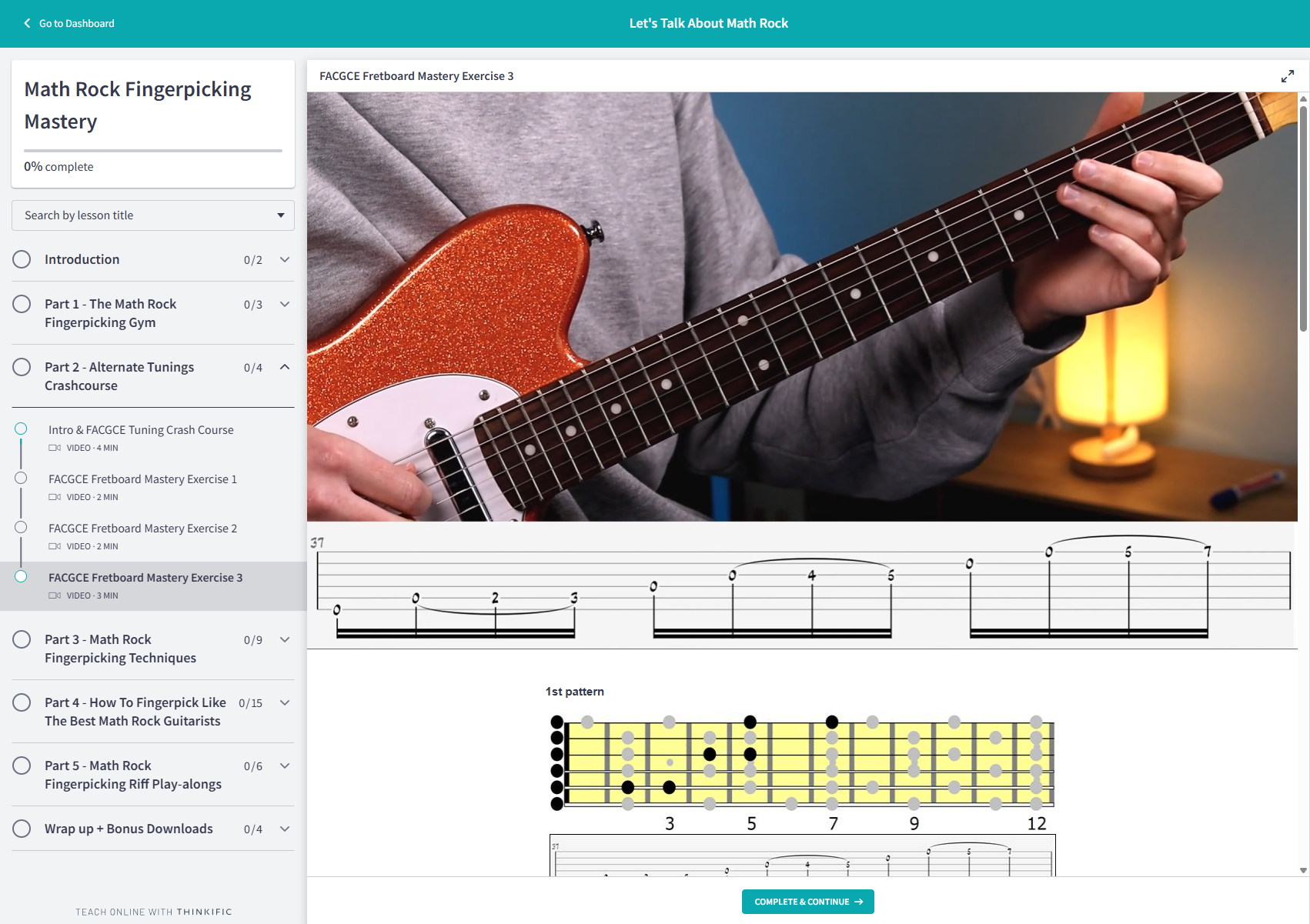Screen dimensions: 1310x924
Task: Expand the Part 1 Fingerpicking Gym section
Action: tap(285, 305)
